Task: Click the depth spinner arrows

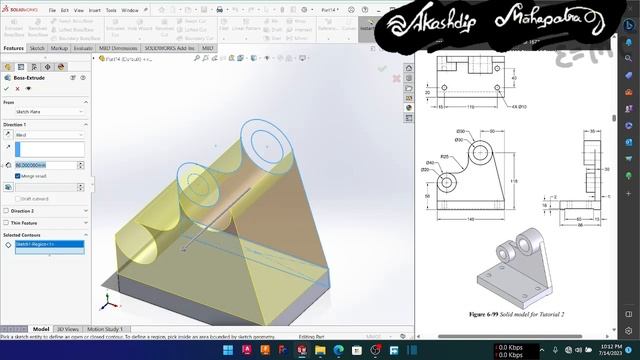Action: (81, 165)
